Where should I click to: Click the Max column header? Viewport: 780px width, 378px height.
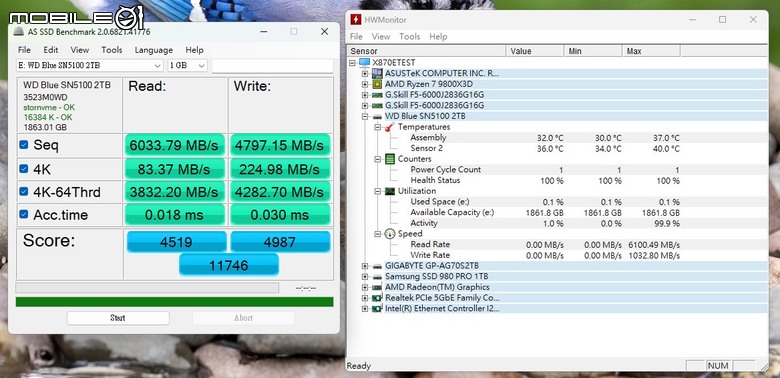pyautogui.click(x=651, y=51)
